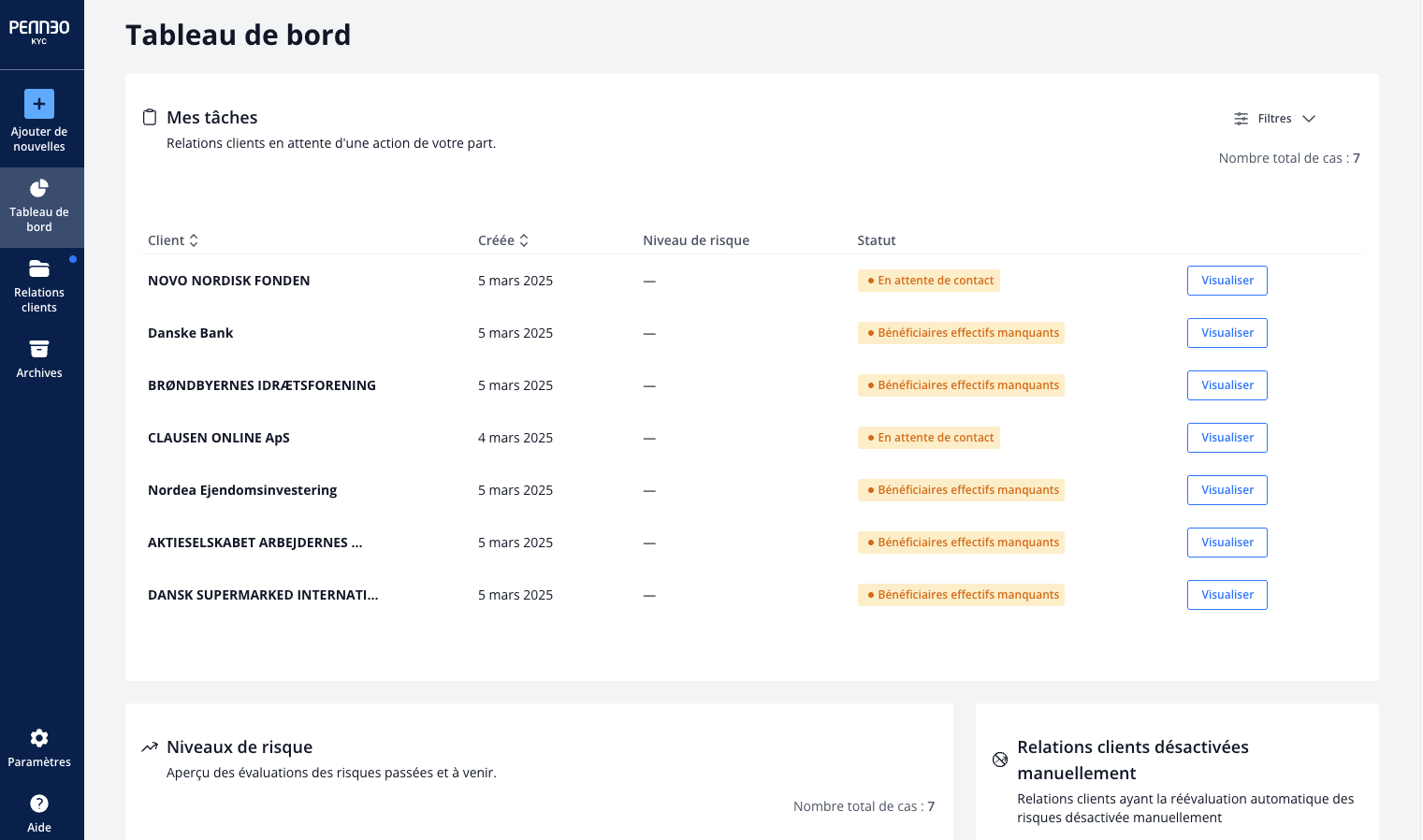Click Nombre total de cas in Niveaux de risque
Image resolution: width=1423 pixels, height=840 pixels.
[x=864, y=806]
